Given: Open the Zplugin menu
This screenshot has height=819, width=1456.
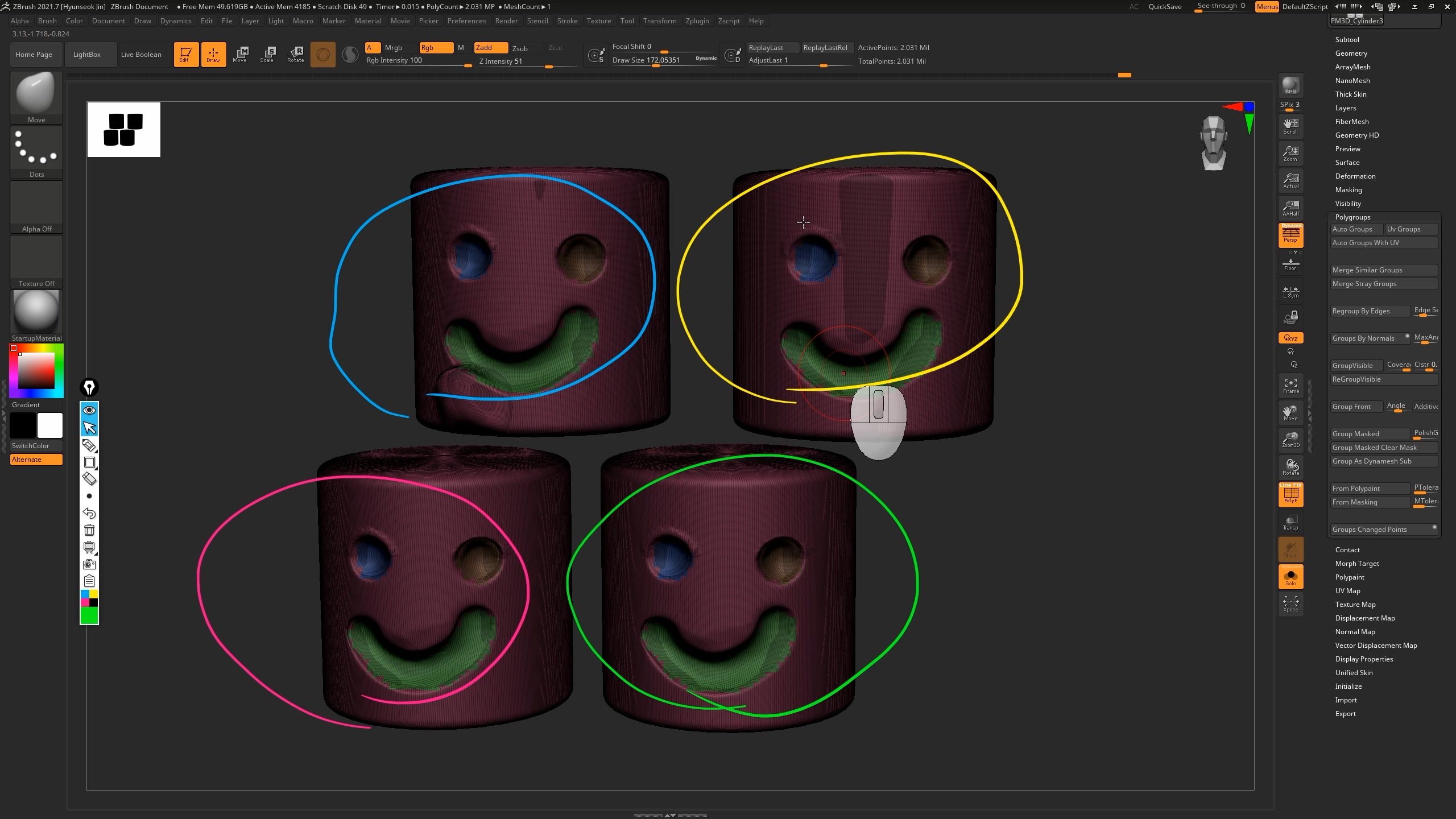Looking at the screenshot, I should [697, 21].
